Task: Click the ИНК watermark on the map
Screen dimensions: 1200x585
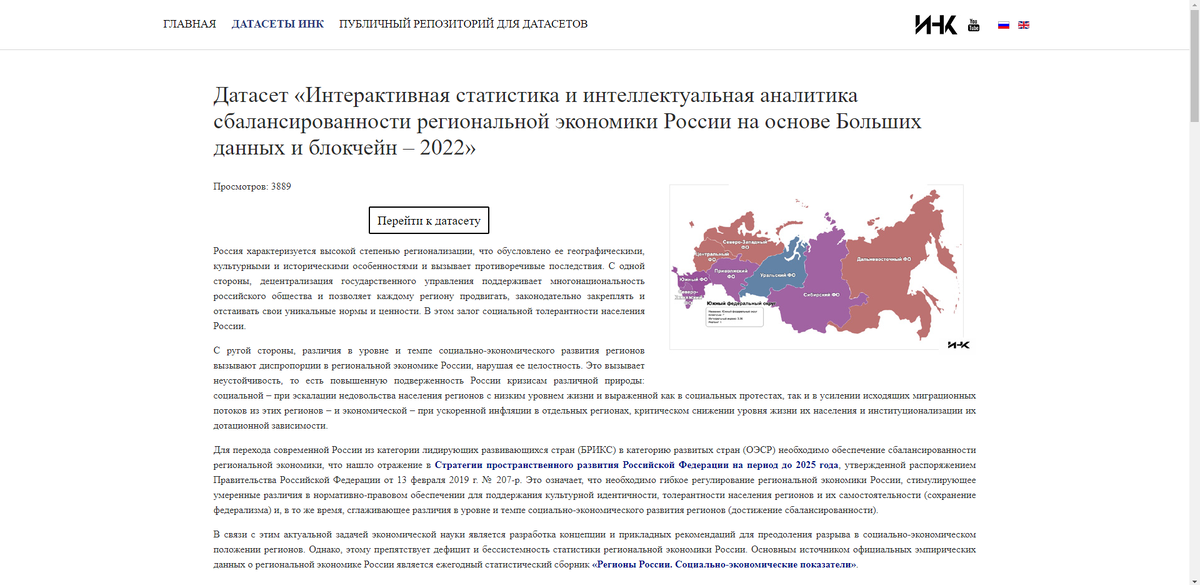Action: [x=957, y=345]
